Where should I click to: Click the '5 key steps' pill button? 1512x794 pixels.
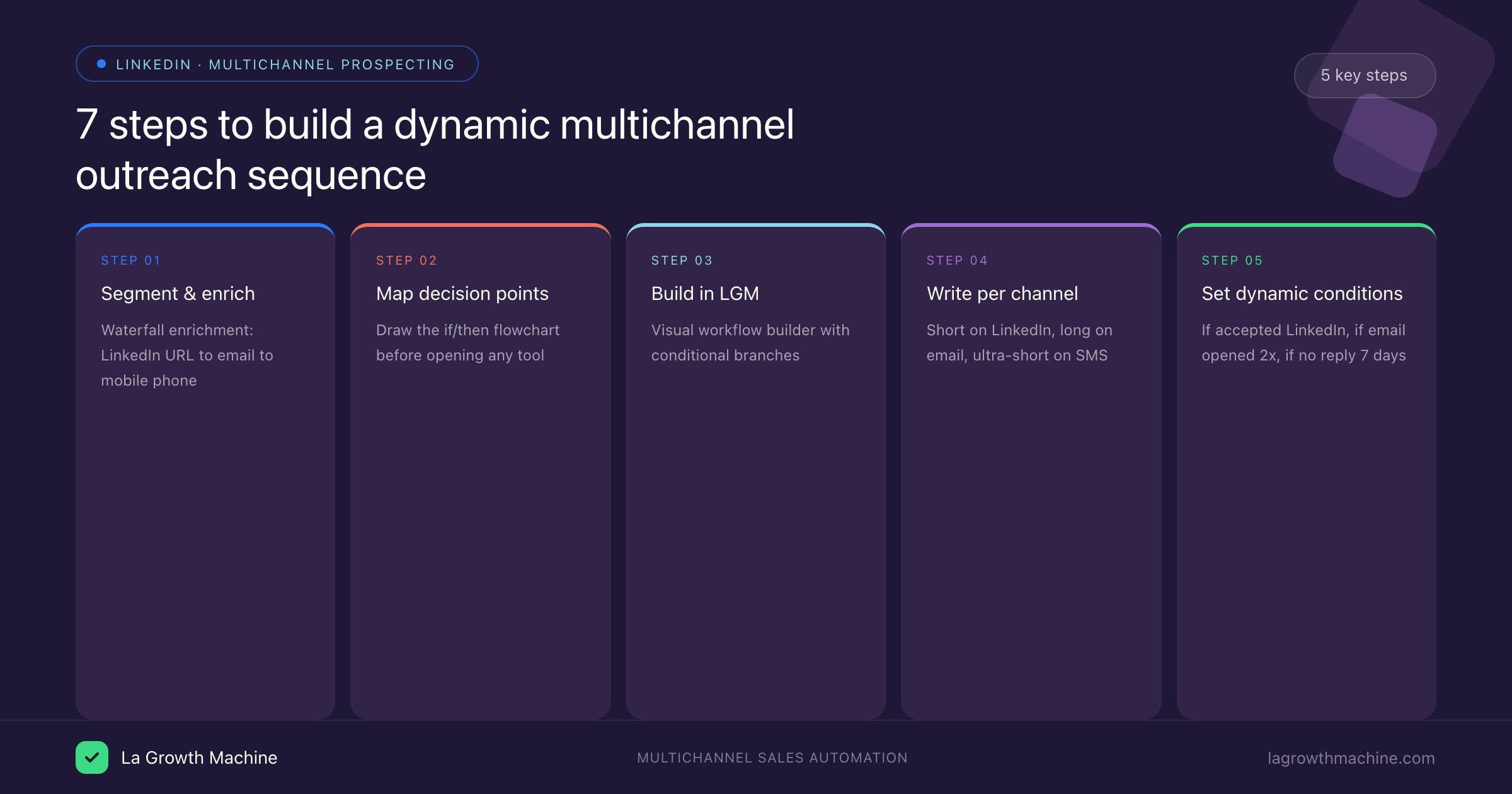(1365, 75)
